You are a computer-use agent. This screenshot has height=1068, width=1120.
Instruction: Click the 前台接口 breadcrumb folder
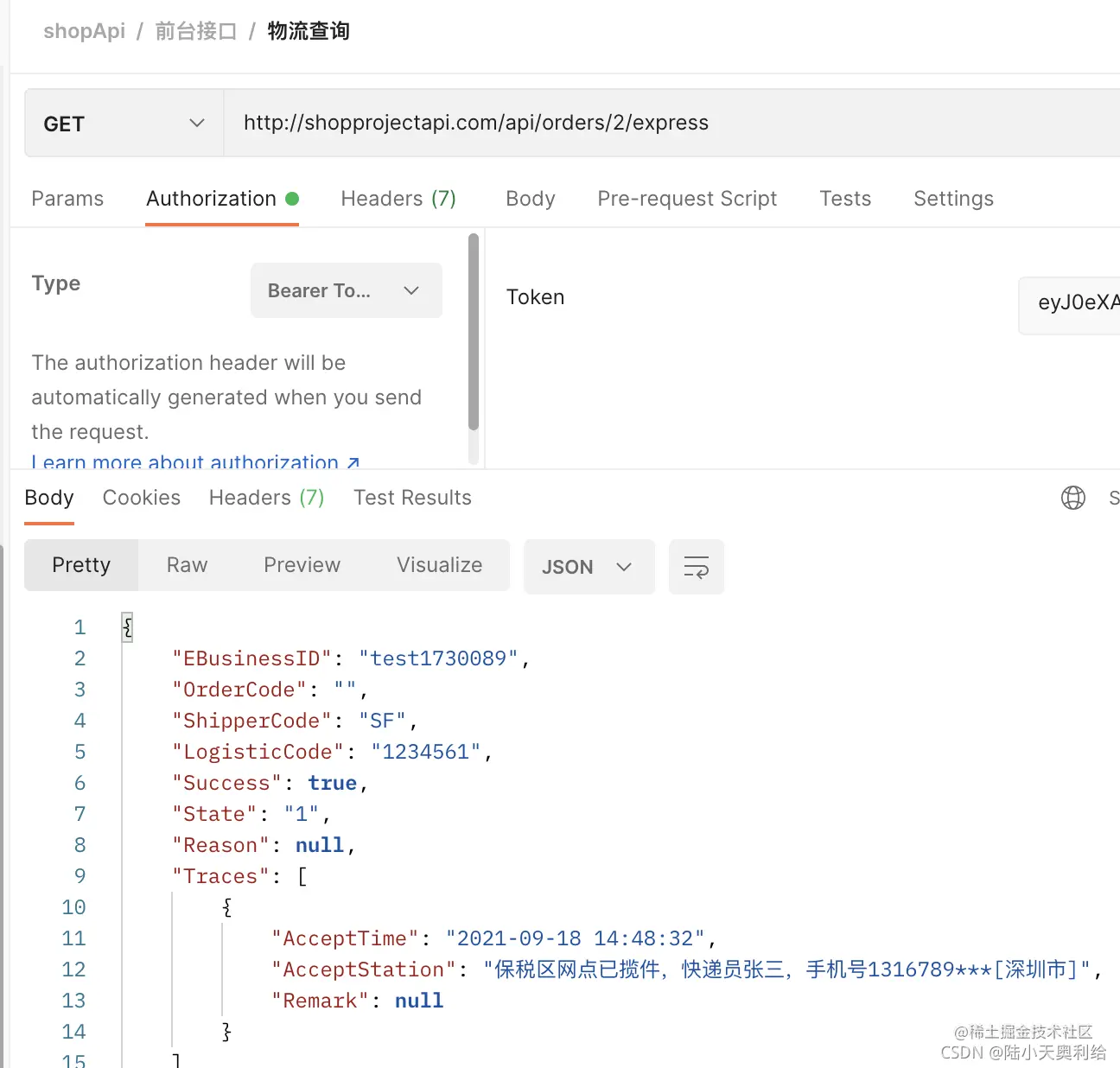click(196, 31)
